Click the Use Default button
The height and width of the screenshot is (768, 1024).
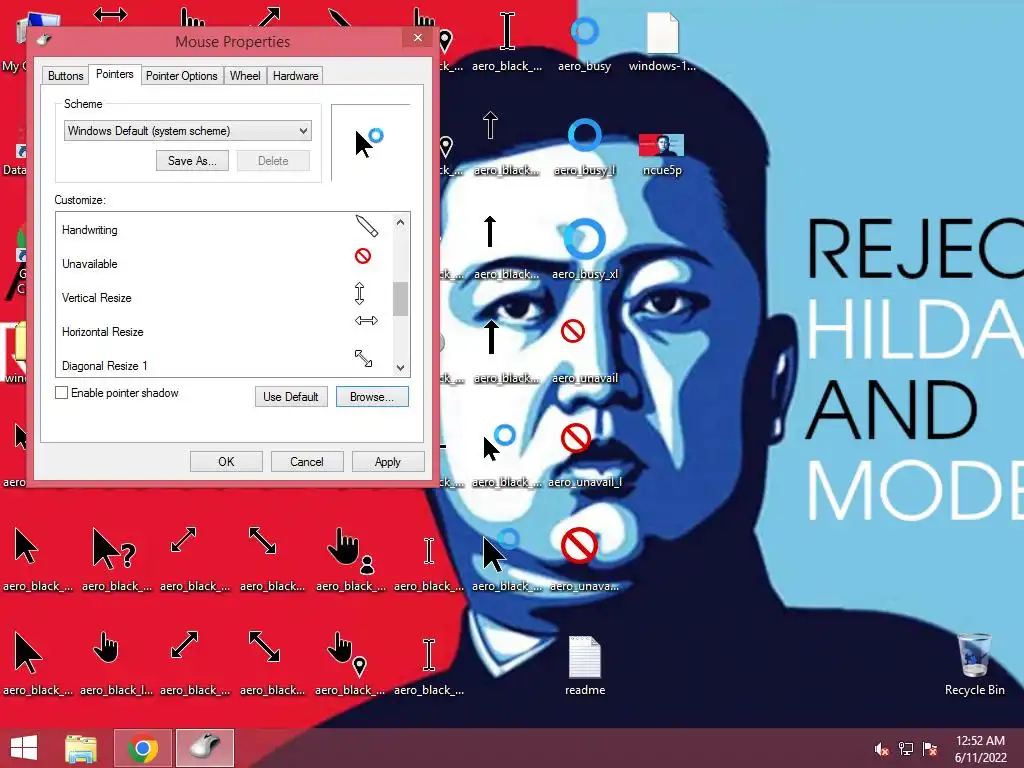[x=291, y=396]
